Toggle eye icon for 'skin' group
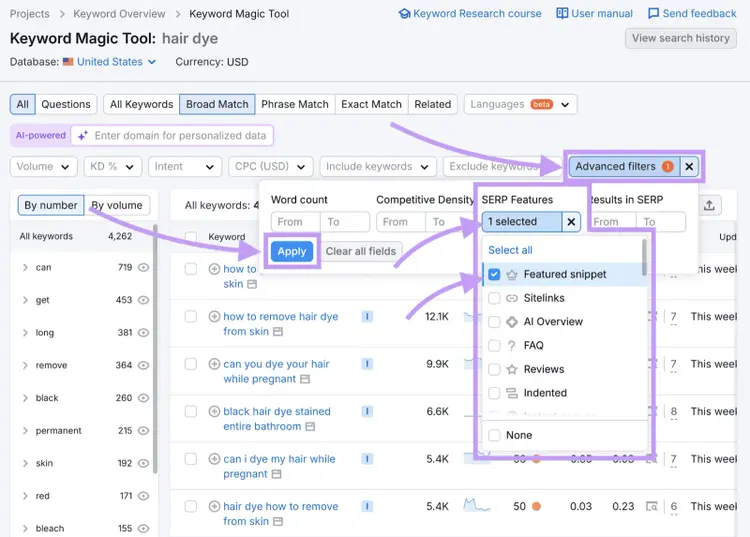 coord(143,463)
